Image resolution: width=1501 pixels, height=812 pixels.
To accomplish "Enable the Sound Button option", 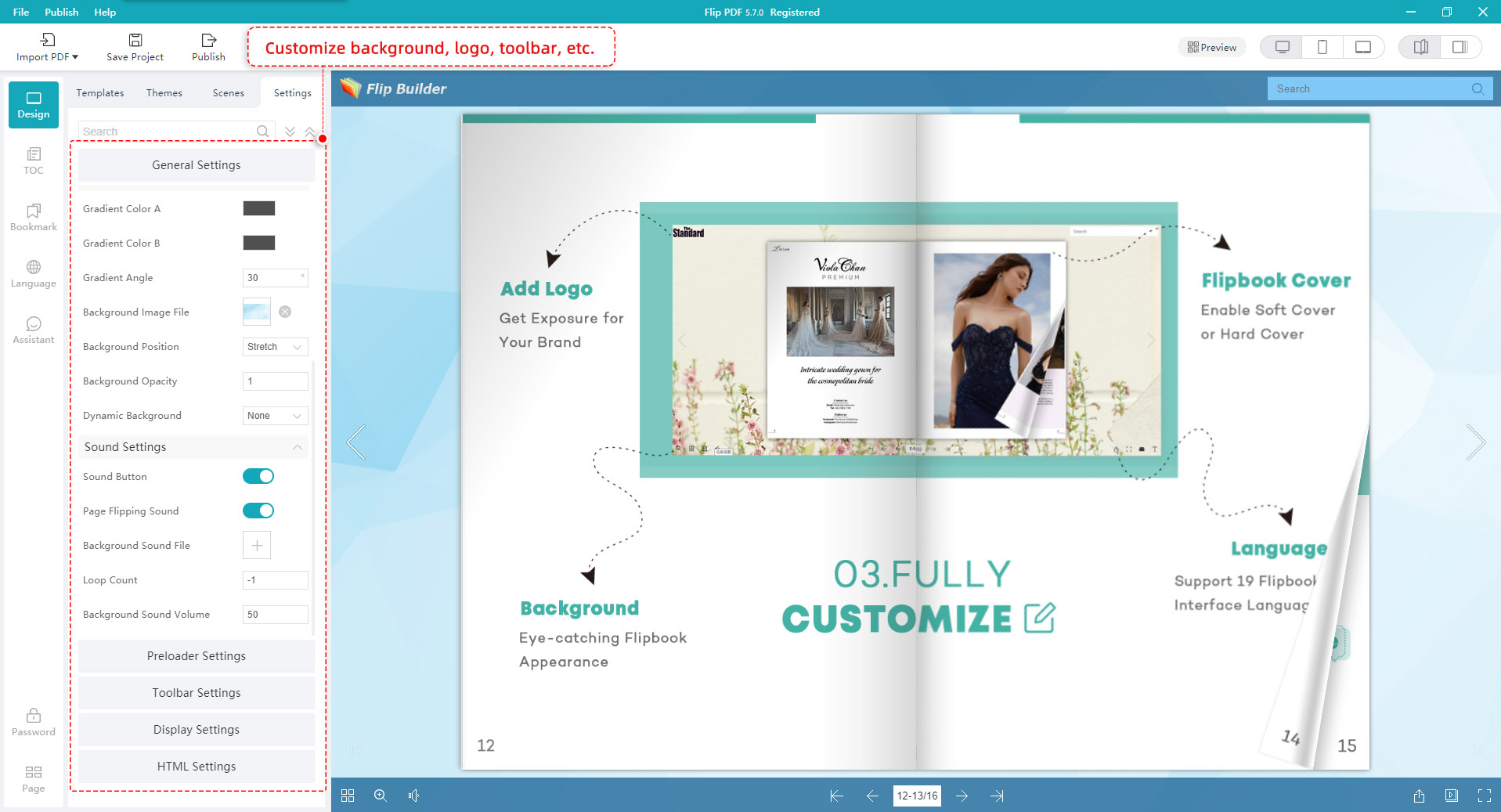I will [x=258, y=475].
